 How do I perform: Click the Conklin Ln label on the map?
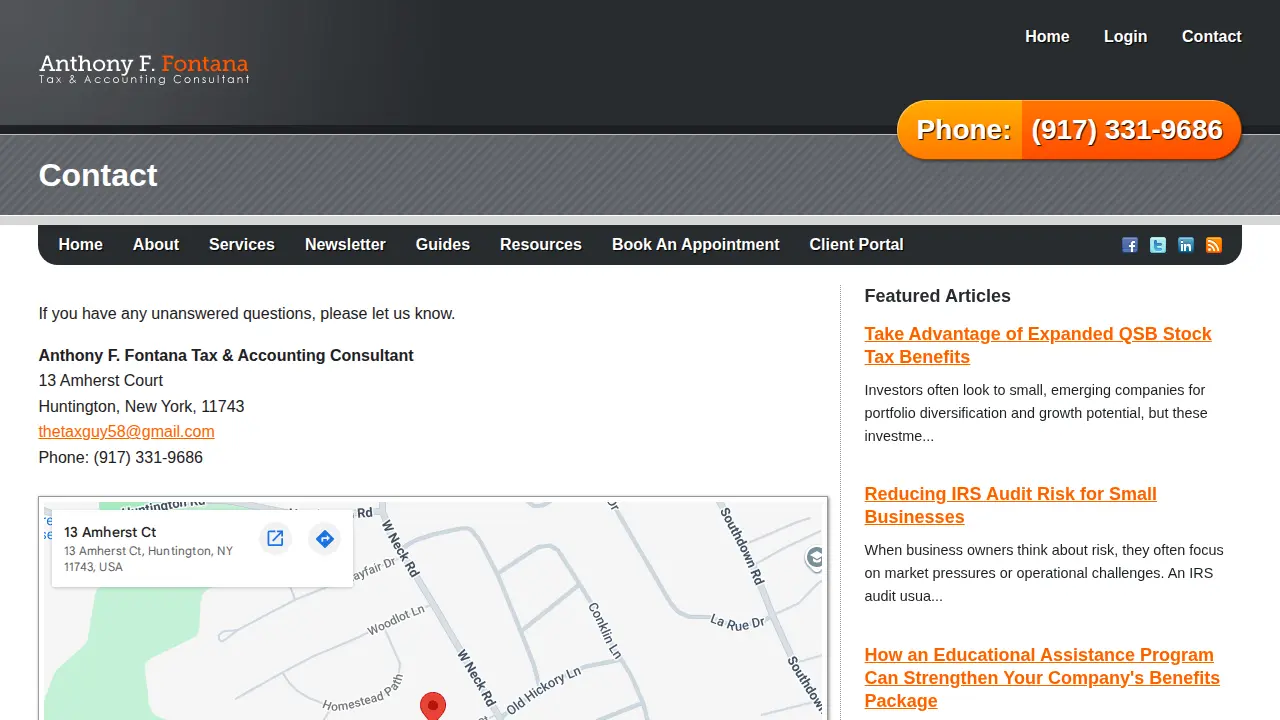tap(605, 630)
